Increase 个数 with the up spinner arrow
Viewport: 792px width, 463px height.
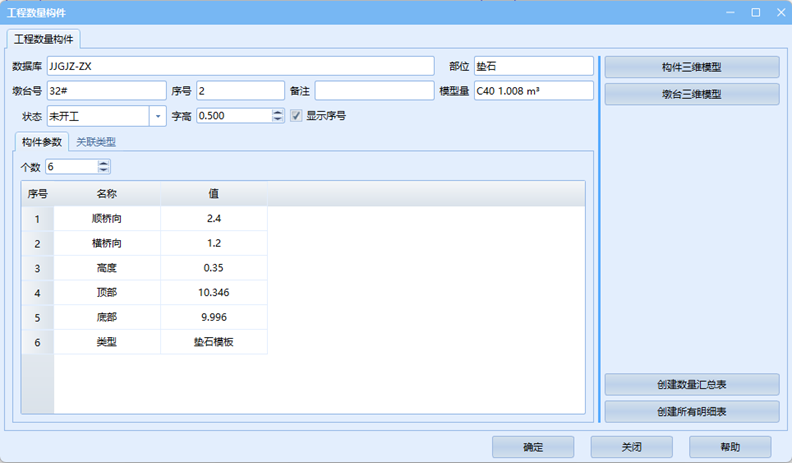(103, 162)
